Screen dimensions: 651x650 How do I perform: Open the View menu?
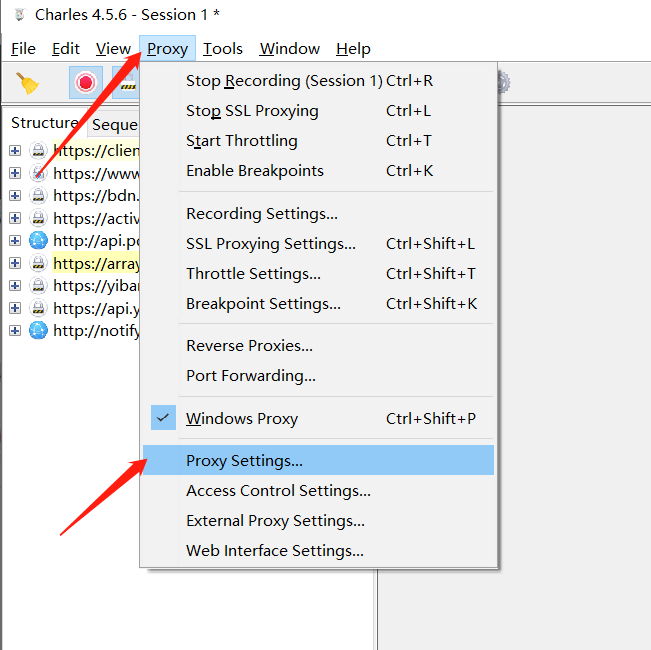click(113, 49)
